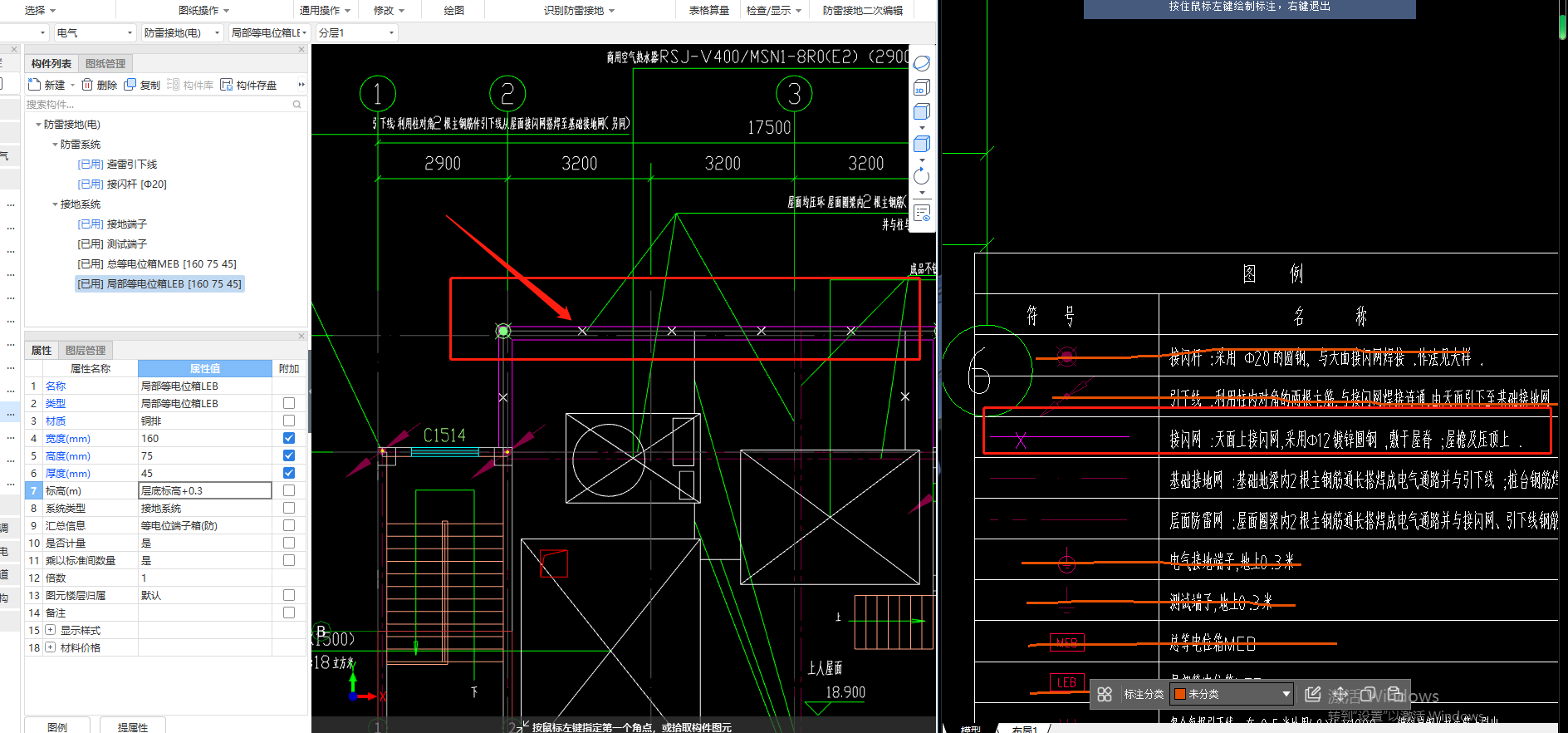The width and height of the screenshot is (1568, 733).
Task: Open the 检查/显示 ribbon menu
Action: (x=774, y=10)
